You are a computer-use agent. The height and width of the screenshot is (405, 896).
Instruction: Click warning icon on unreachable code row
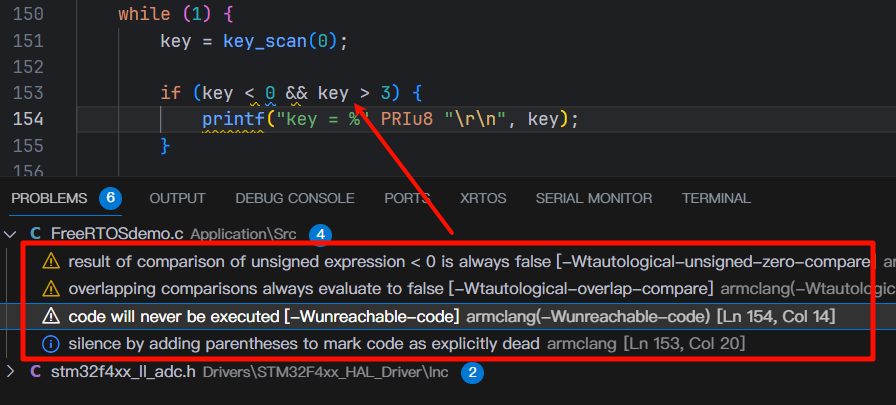(51, 316)
